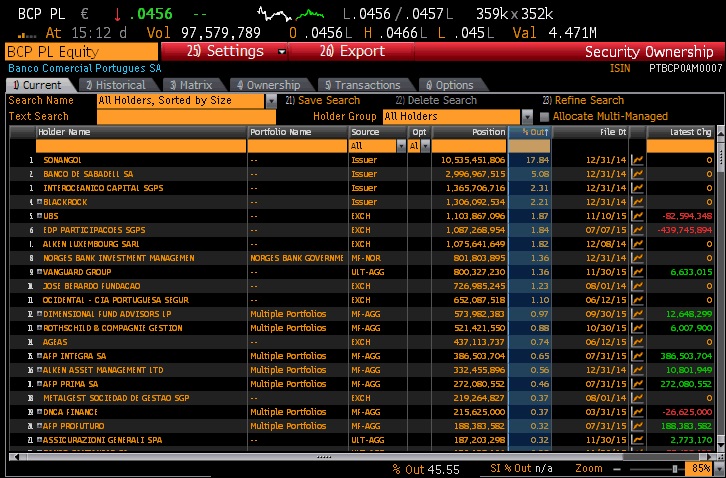Open history chart icon for ALKEN ASSET MANAGEMENT row
726x478 pixels.
(x=638, y=370)
